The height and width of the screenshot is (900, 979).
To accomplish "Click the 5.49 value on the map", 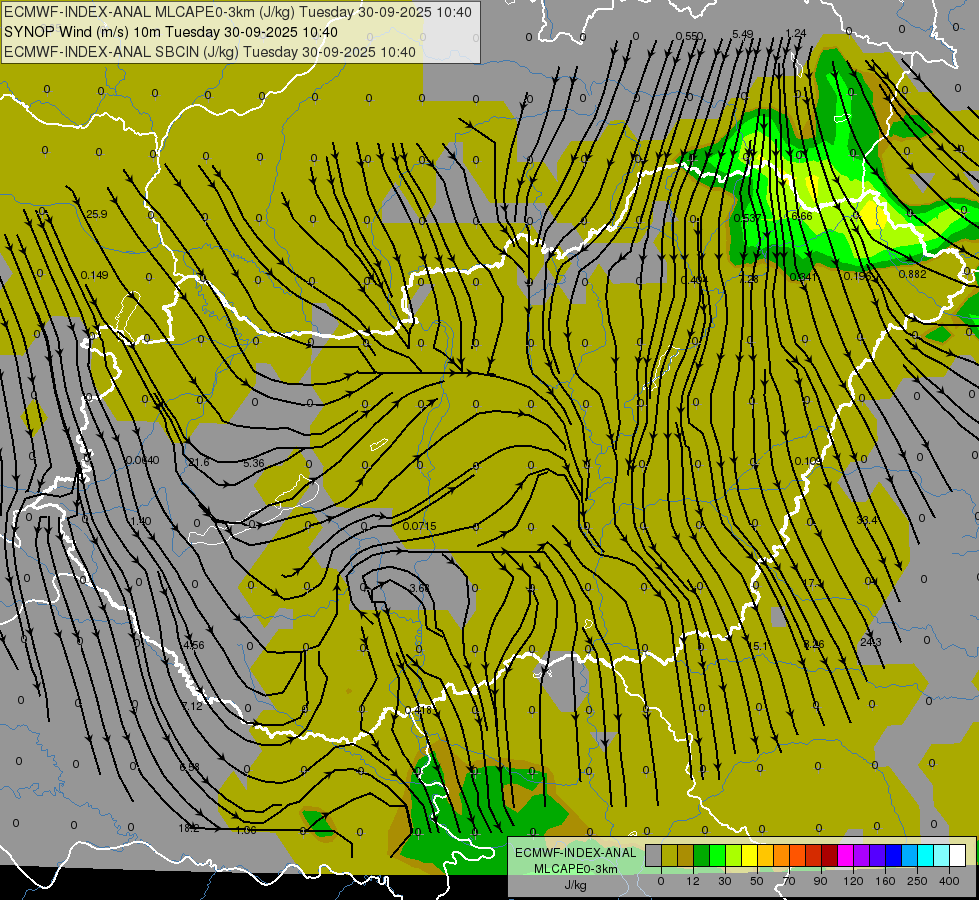I will [x=742, y=34].
